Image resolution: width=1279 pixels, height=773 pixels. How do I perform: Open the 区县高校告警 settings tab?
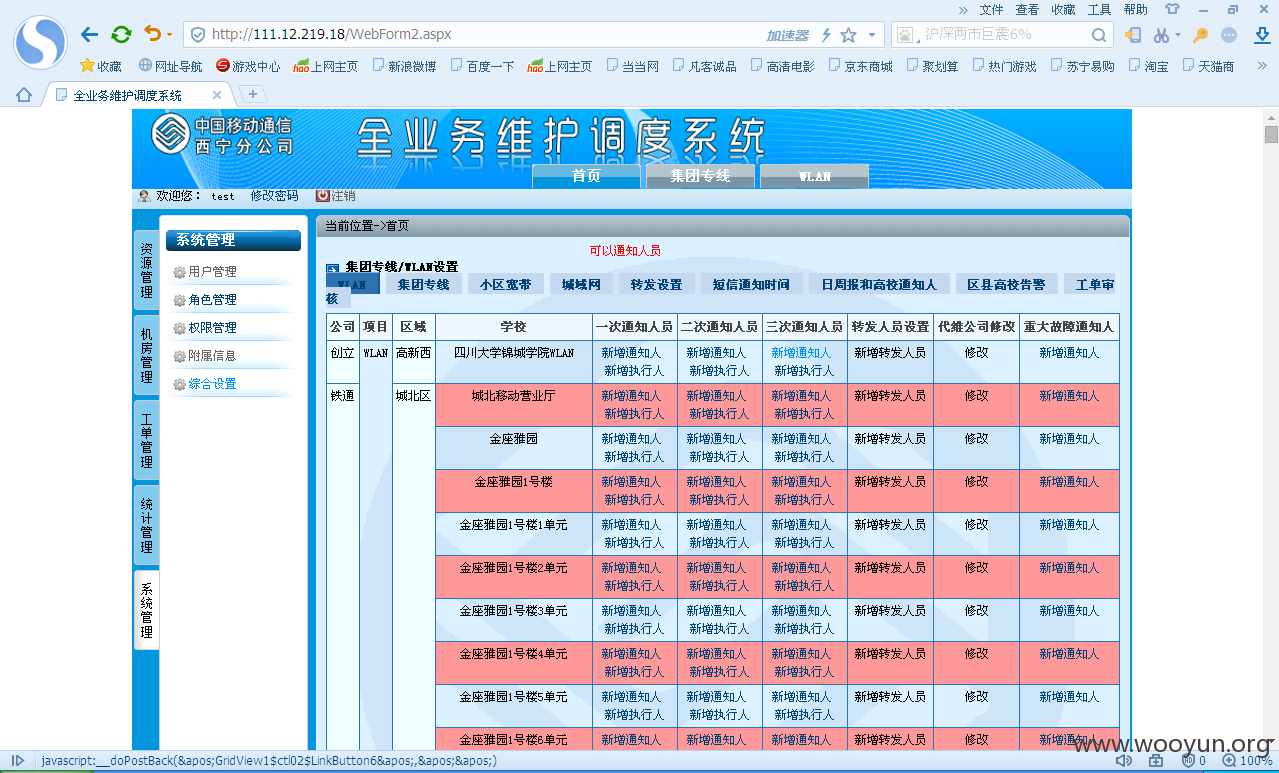click(1006, 285)
